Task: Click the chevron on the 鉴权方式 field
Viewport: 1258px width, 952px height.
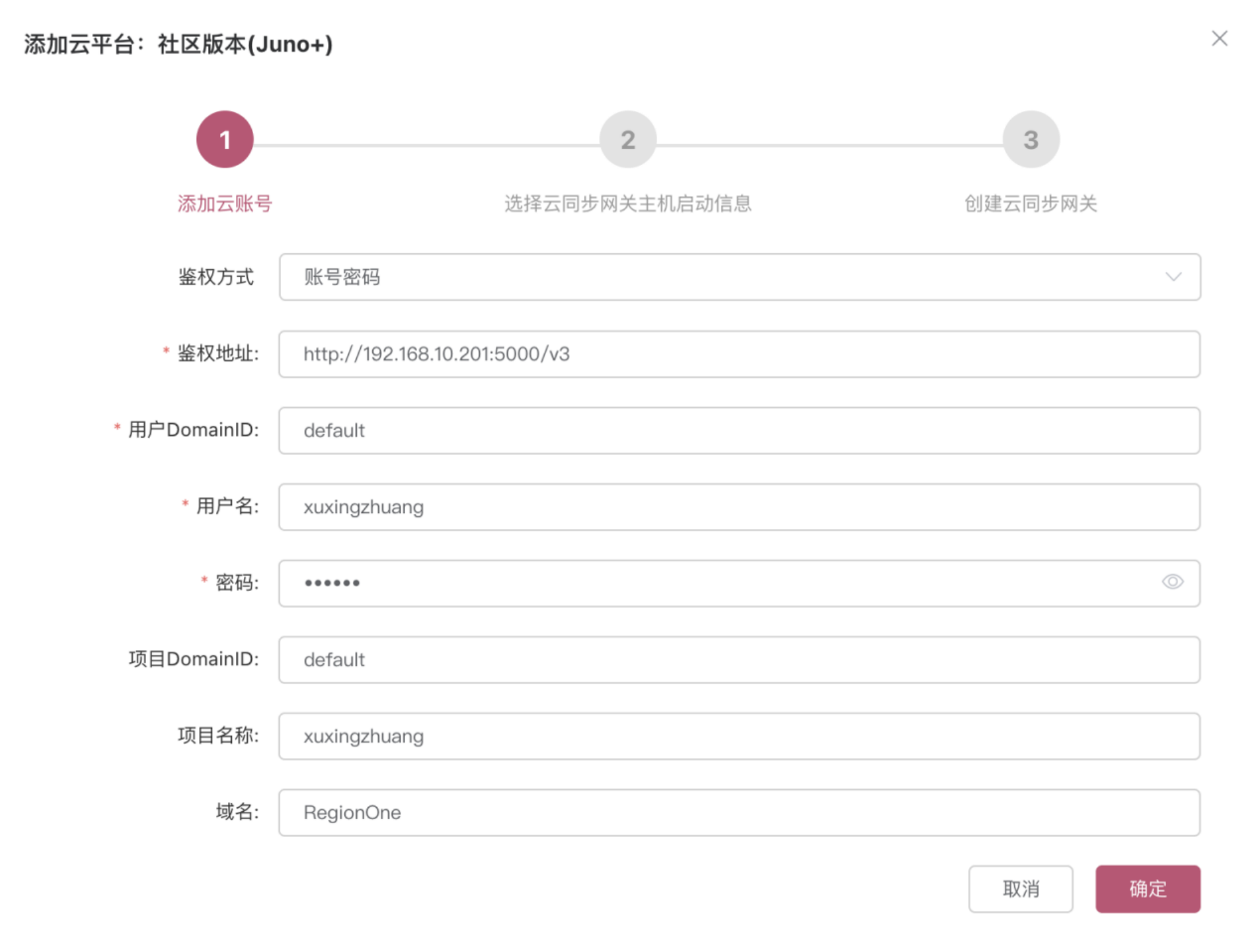Action: pyautogui.click(x=1173, y=277)
